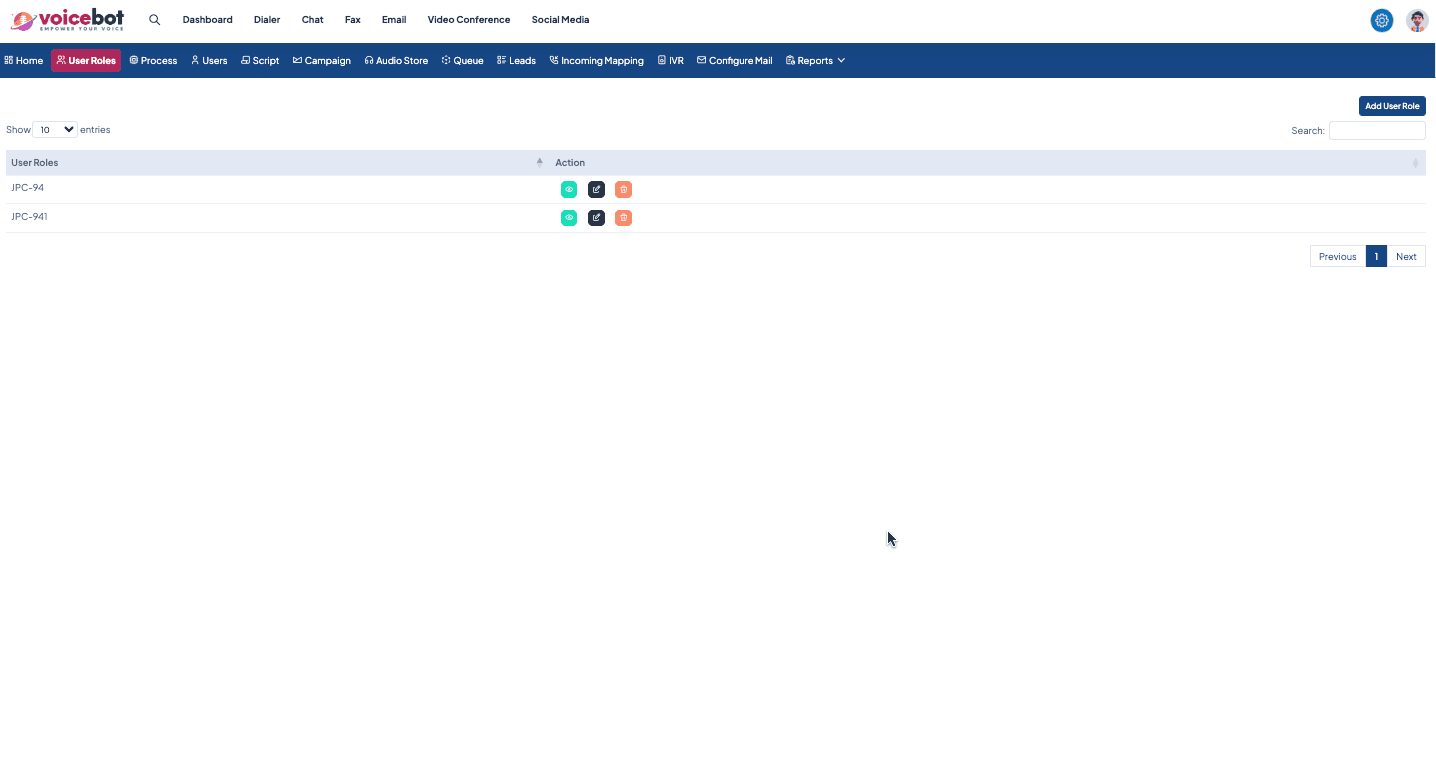The height and width of the screenshot is (778, 1436).
Task: Click the Search input field
Action: (1376, 131)
